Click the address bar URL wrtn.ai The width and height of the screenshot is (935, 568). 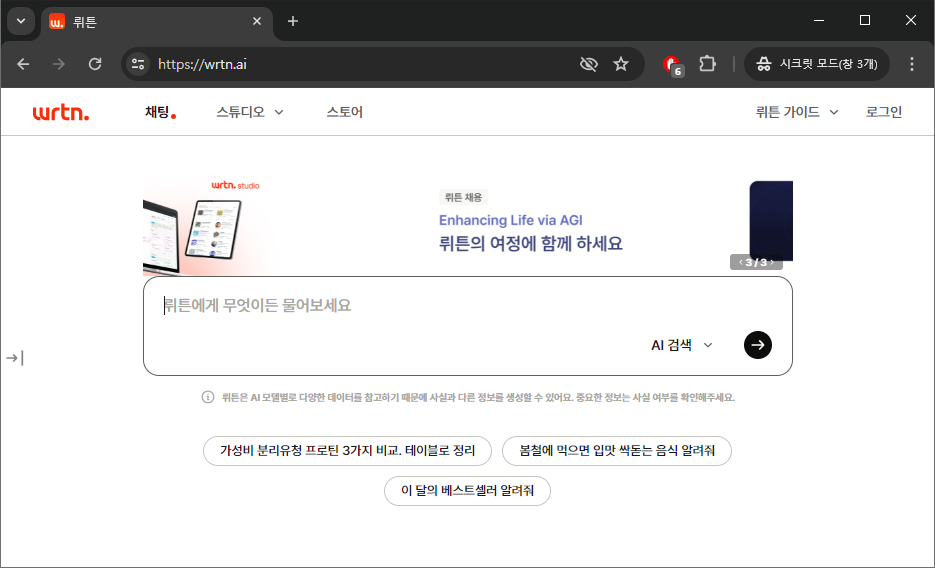coord(202,64)
